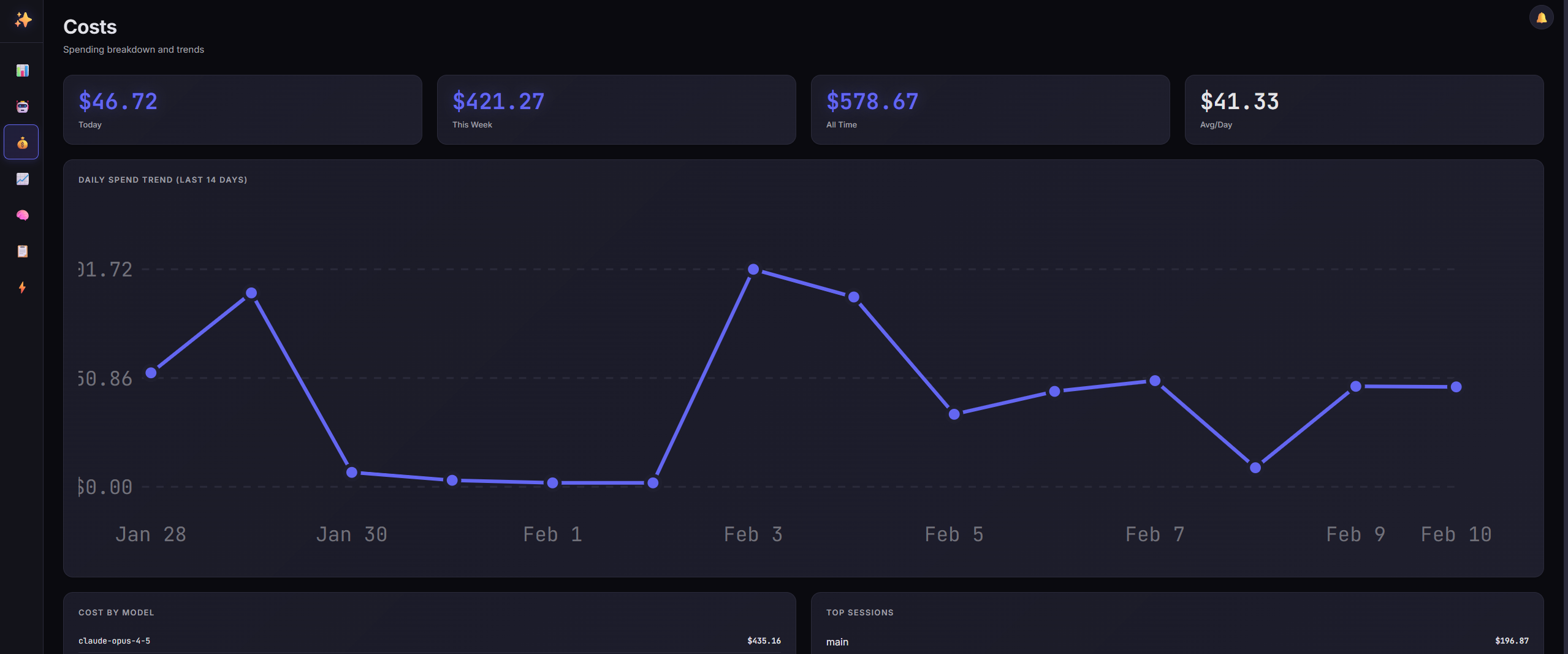The height and width of the screenshot is (654, 1568).
Task: Click the Feb 5 data point
Action: pyautogui.click(x=954, y=414)
